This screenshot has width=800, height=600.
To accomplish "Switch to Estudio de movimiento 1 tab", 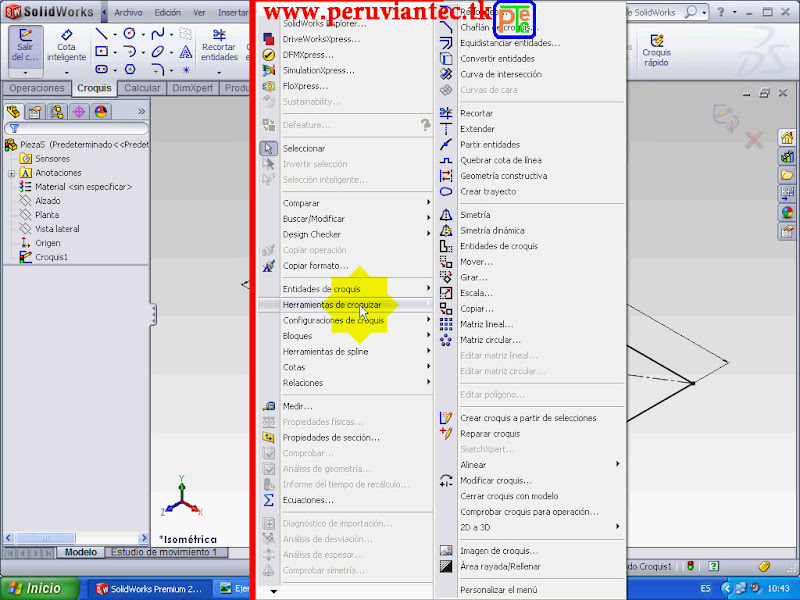I will click(x=164, y=552).
